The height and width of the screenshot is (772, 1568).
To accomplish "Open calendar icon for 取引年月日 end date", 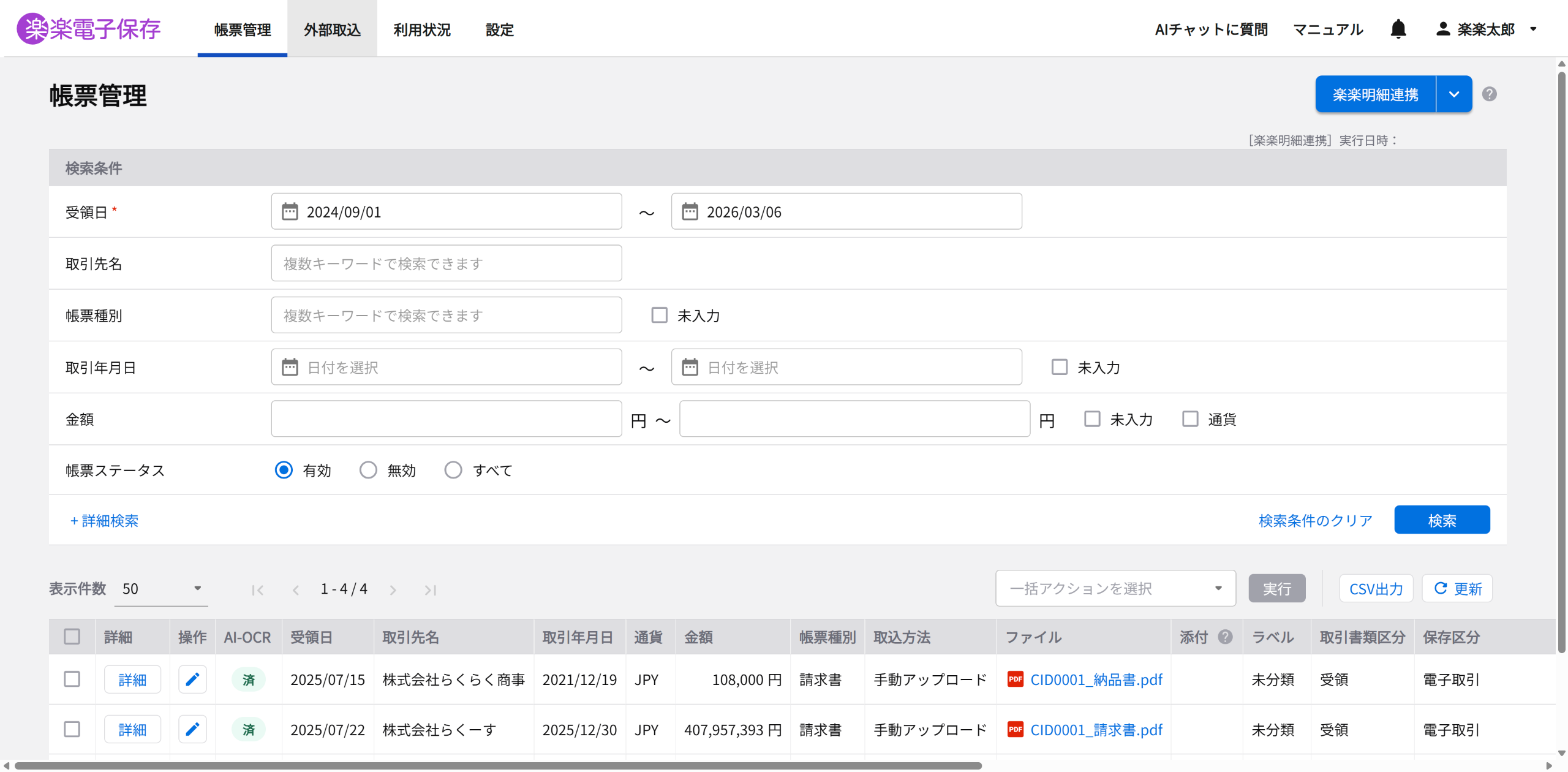I will point(690,368).
